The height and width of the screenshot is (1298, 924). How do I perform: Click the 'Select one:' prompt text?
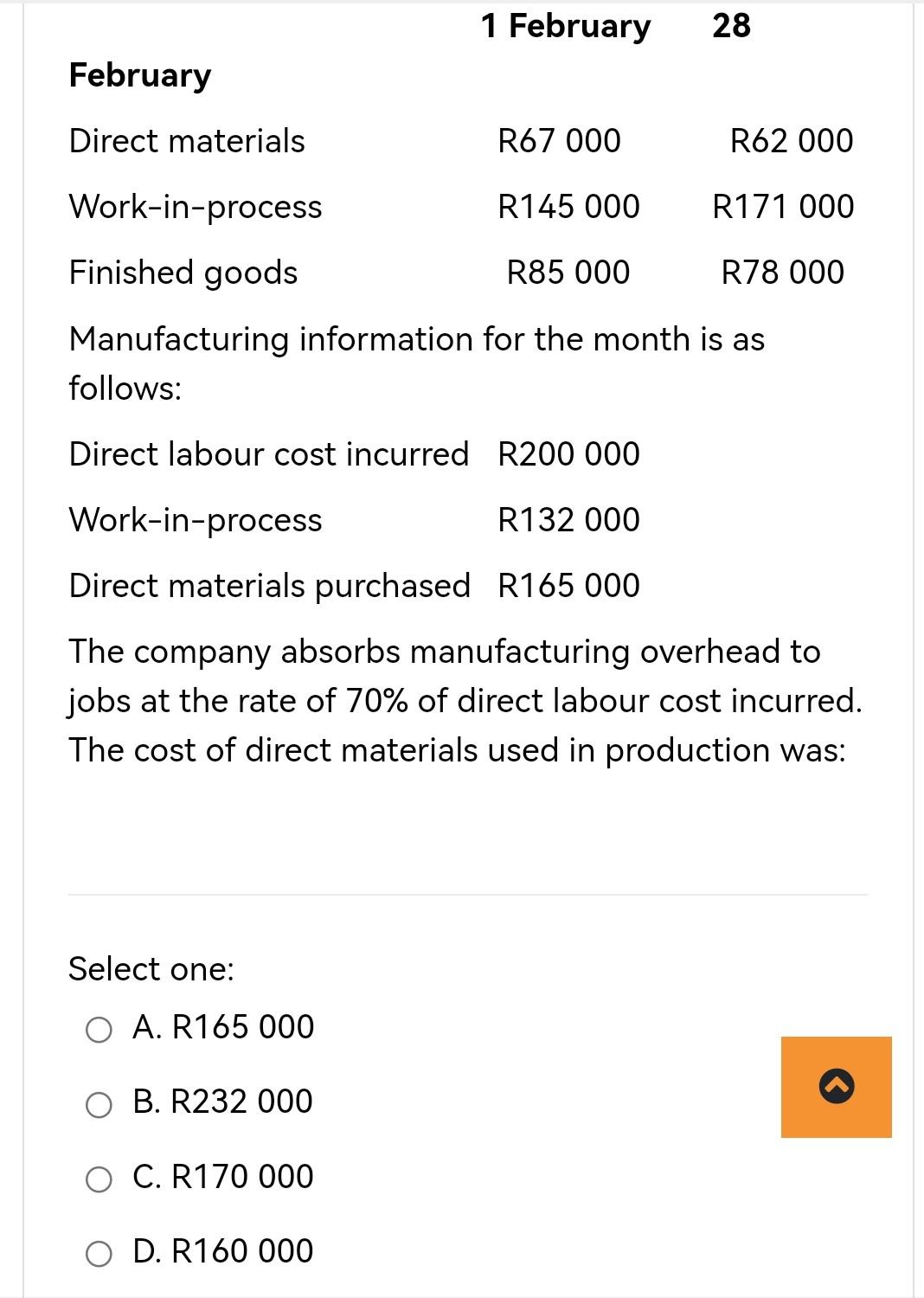point(151,969)
